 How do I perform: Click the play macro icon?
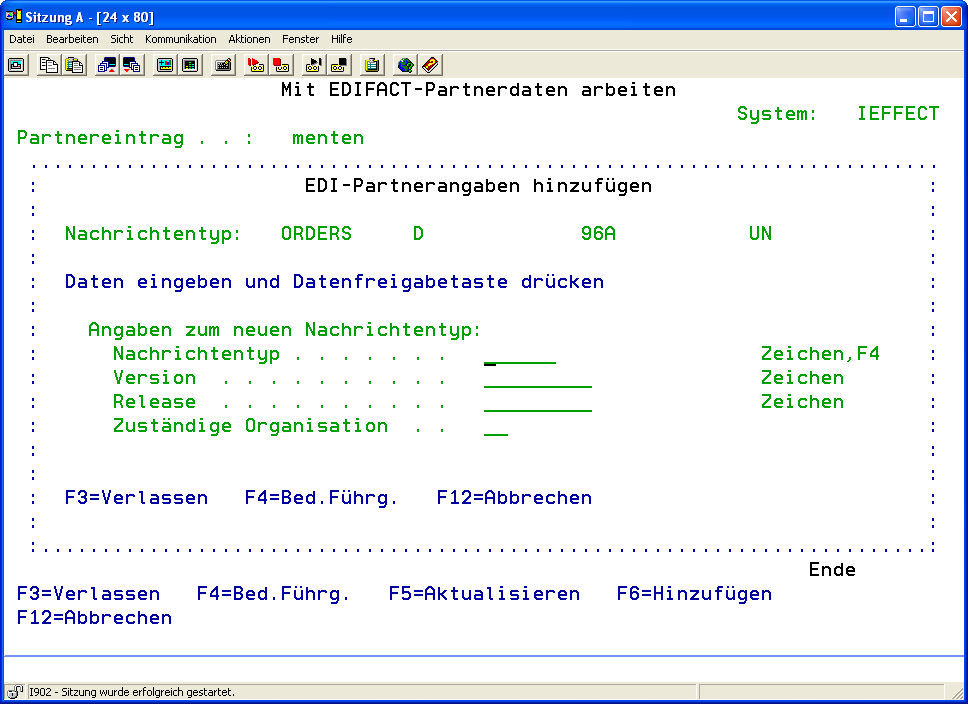(314, 65)
